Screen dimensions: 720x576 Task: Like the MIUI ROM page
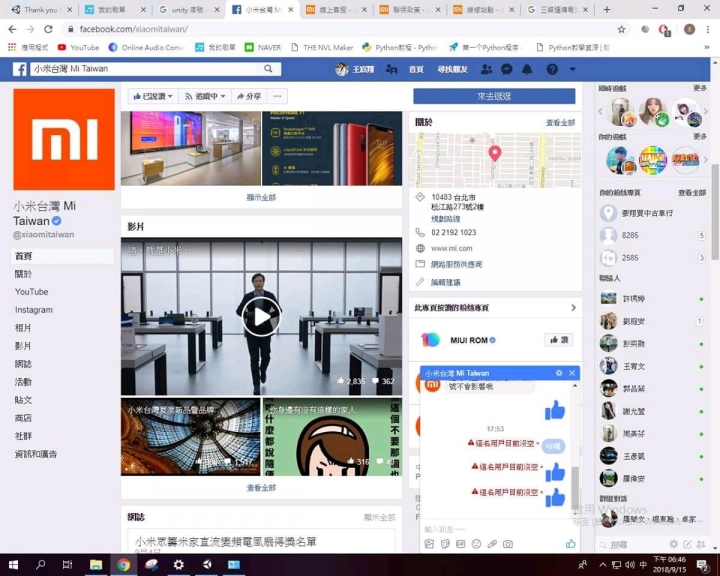pos(559,340)
